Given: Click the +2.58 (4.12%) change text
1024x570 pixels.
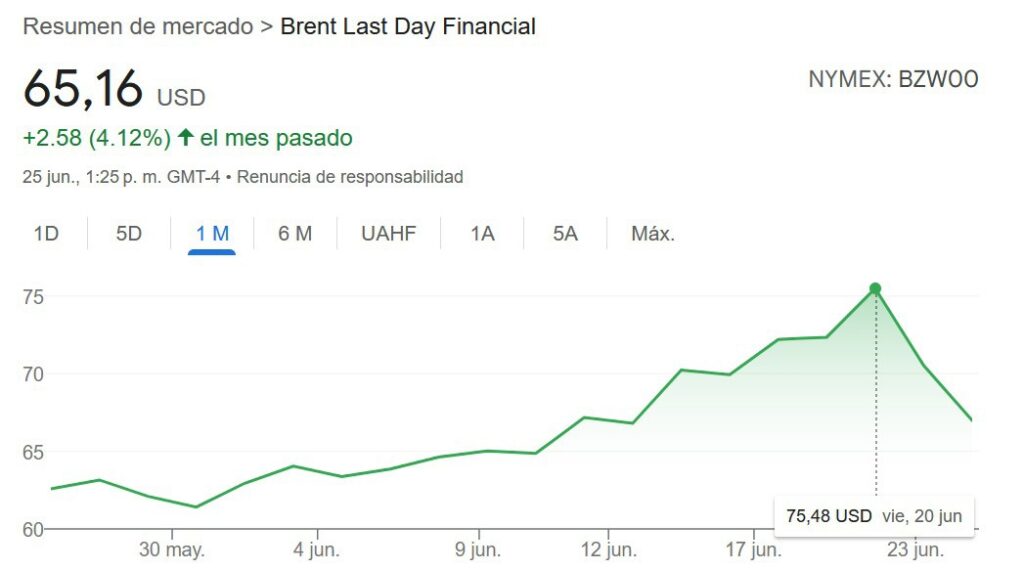Looking at the screenshot, I should pos(96,137).
